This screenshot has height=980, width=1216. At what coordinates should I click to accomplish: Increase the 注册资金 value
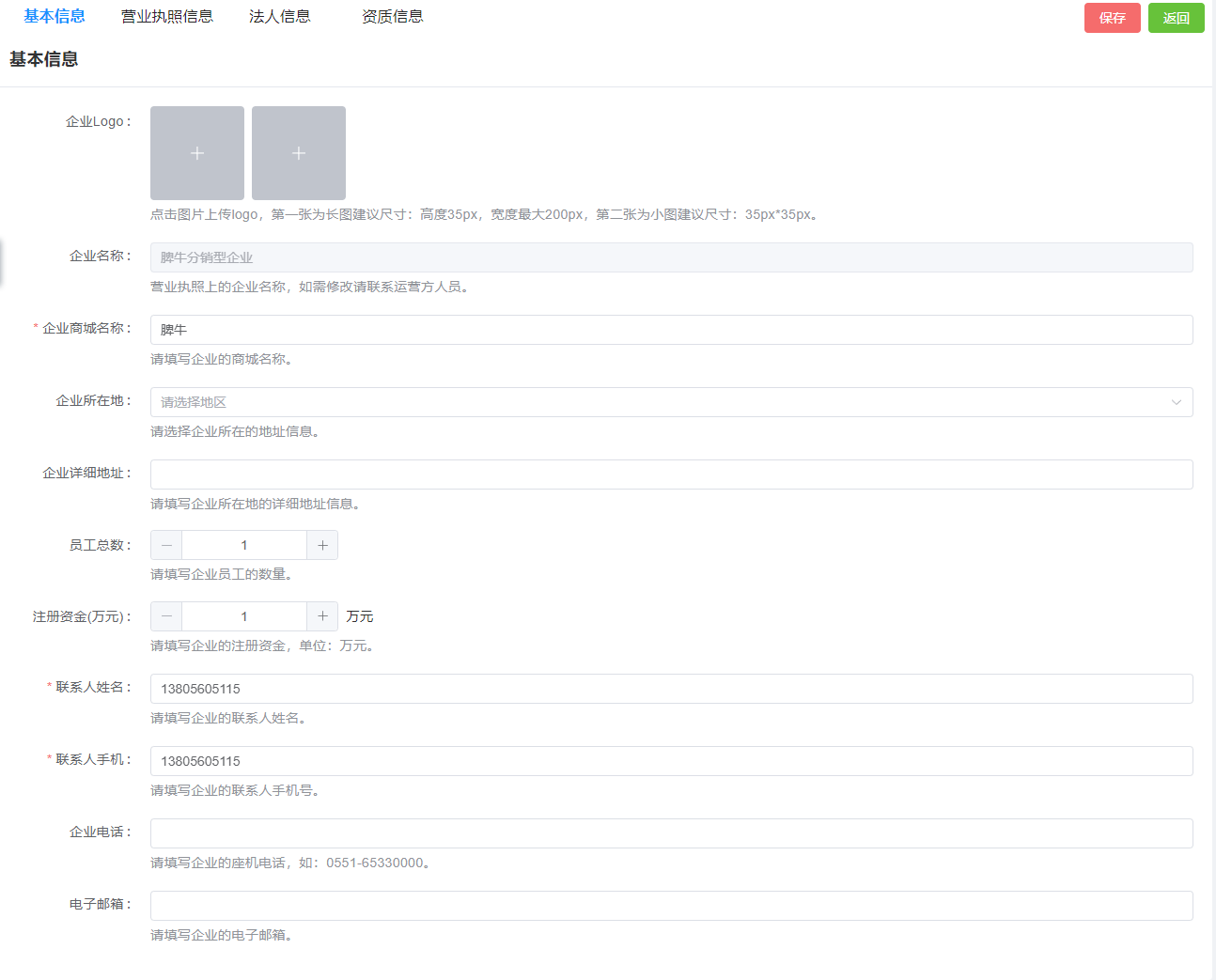click(x=322, y=616)
